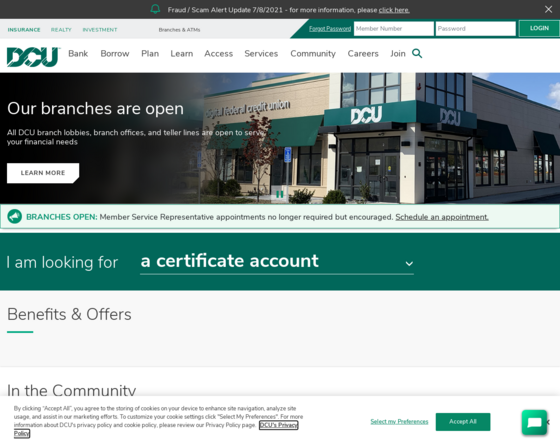The image size is (560, 448).
Task: Open the Services menu
Action: click(x=261, y=54)
